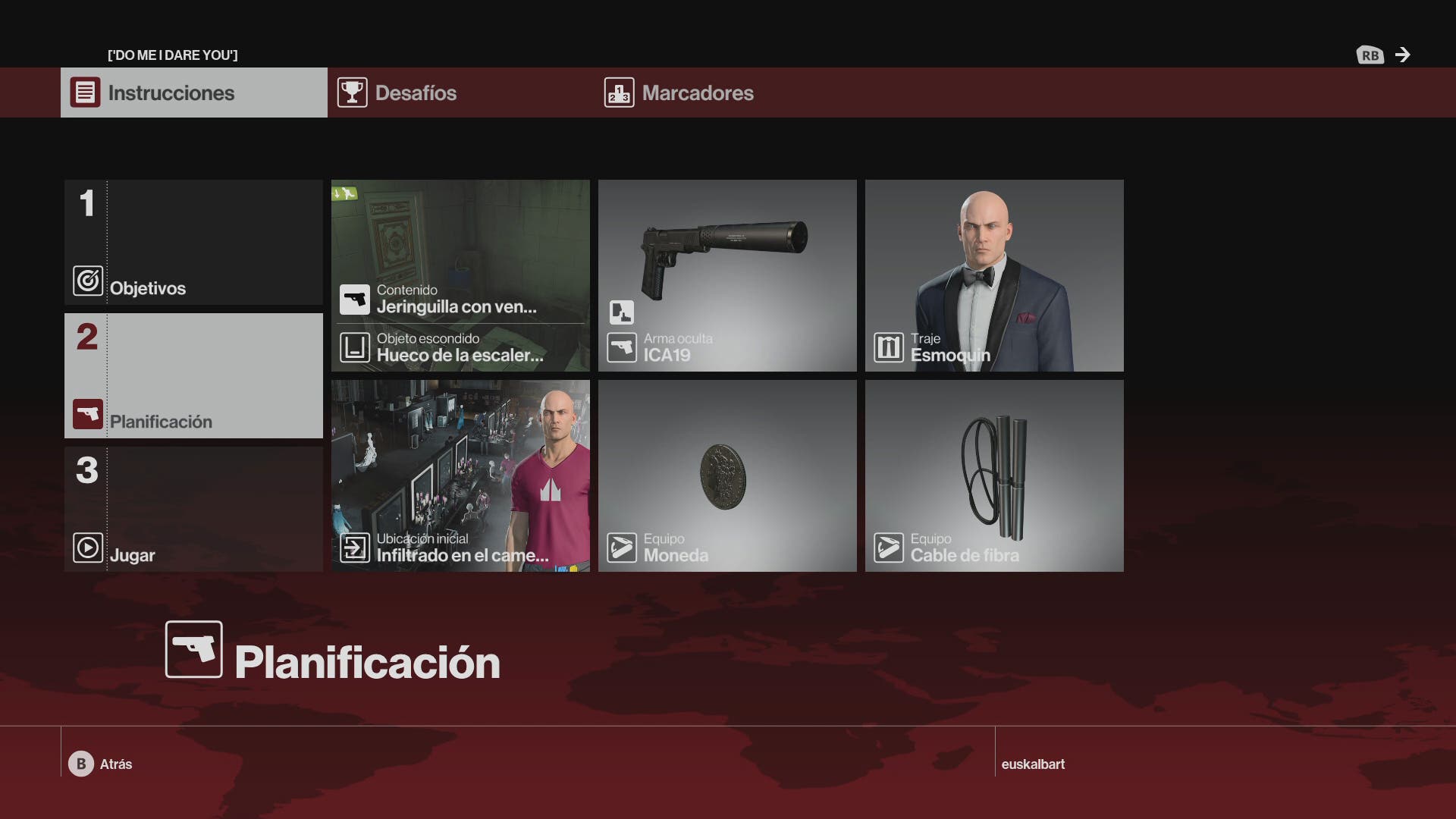Select step 3 Jugar
Viewport: 1456px width, 819px height.
pyautogui.click(x=193, y=509)
